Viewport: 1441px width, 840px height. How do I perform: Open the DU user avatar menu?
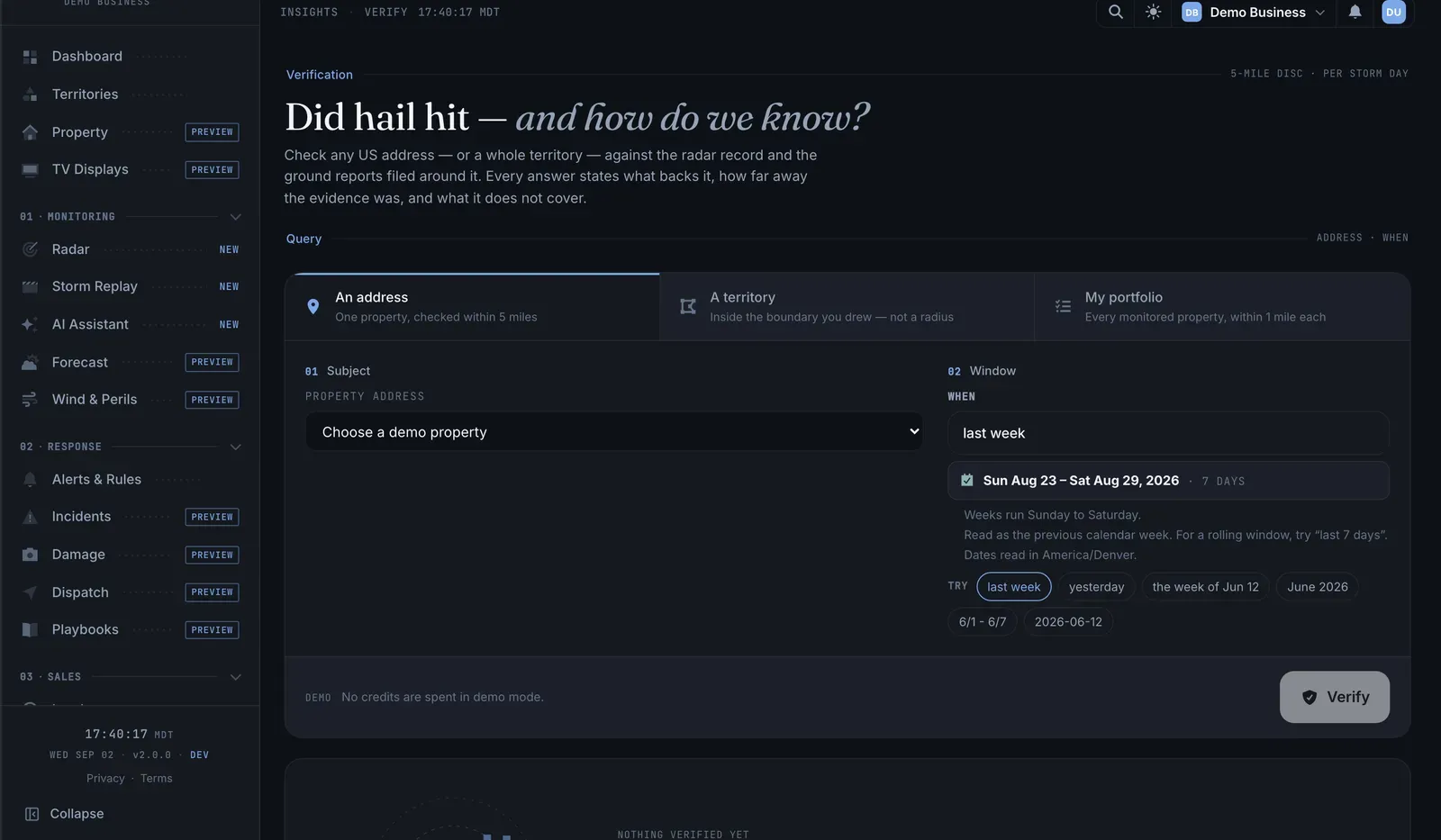point(1393,12)
